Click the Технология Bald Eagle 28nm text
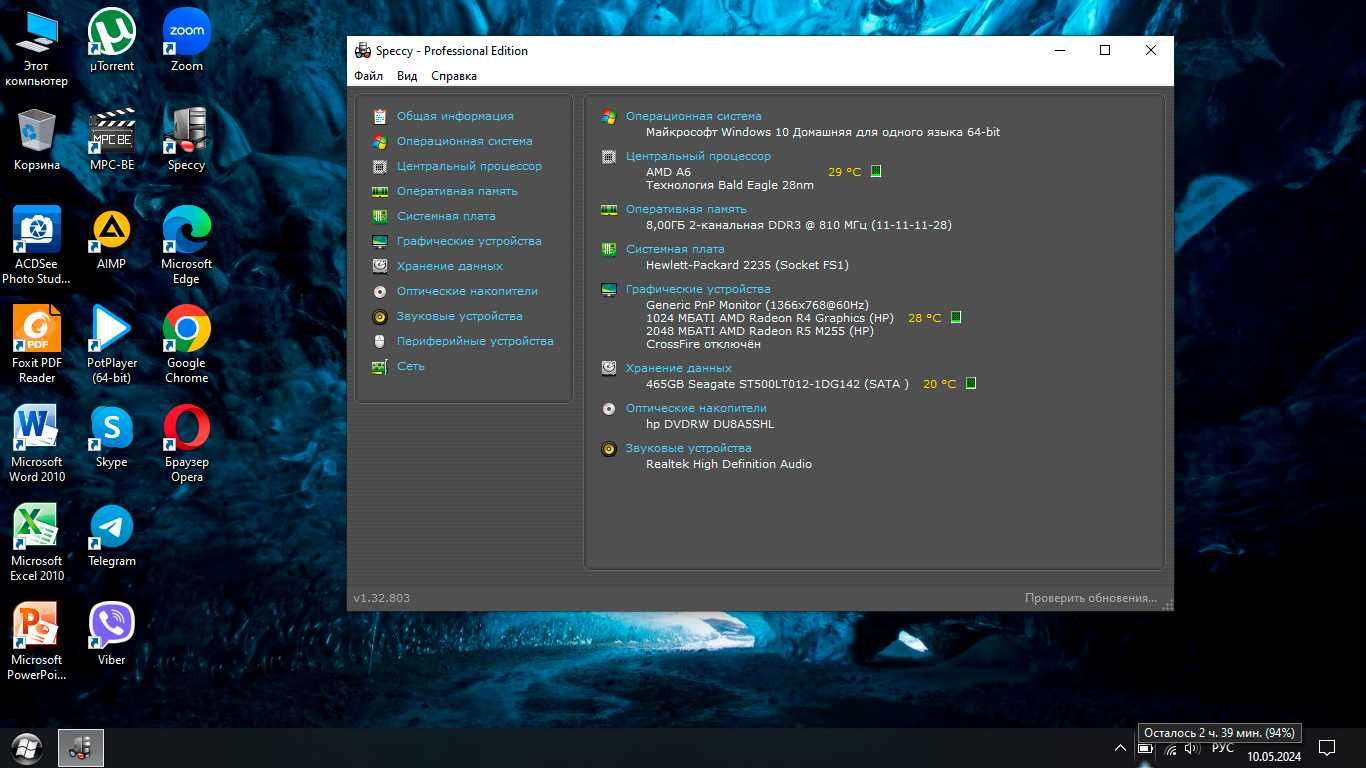 (730, 185)
